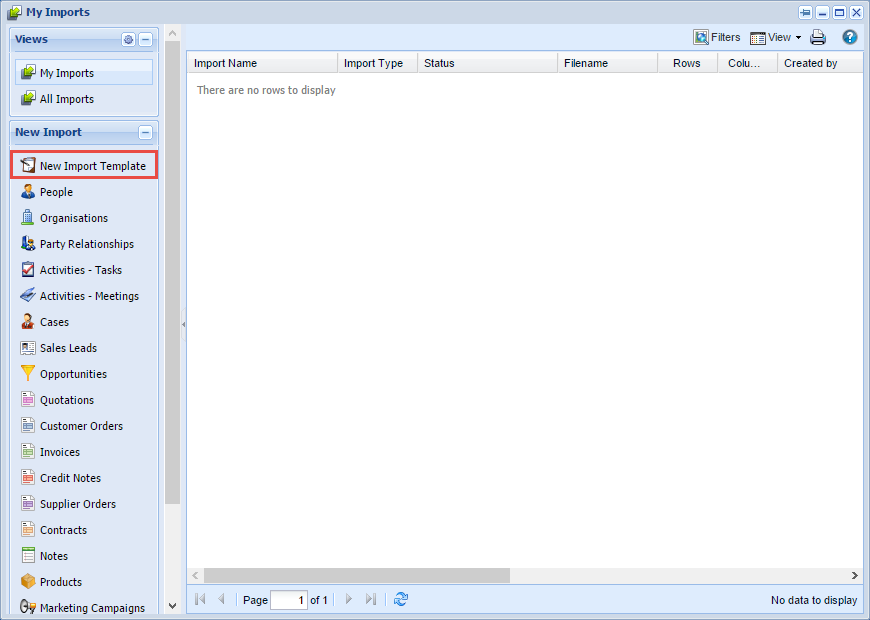Viewport: 870px width, 620px height.
Task: Open the View dropdown menu
Action: pos(775,37)
